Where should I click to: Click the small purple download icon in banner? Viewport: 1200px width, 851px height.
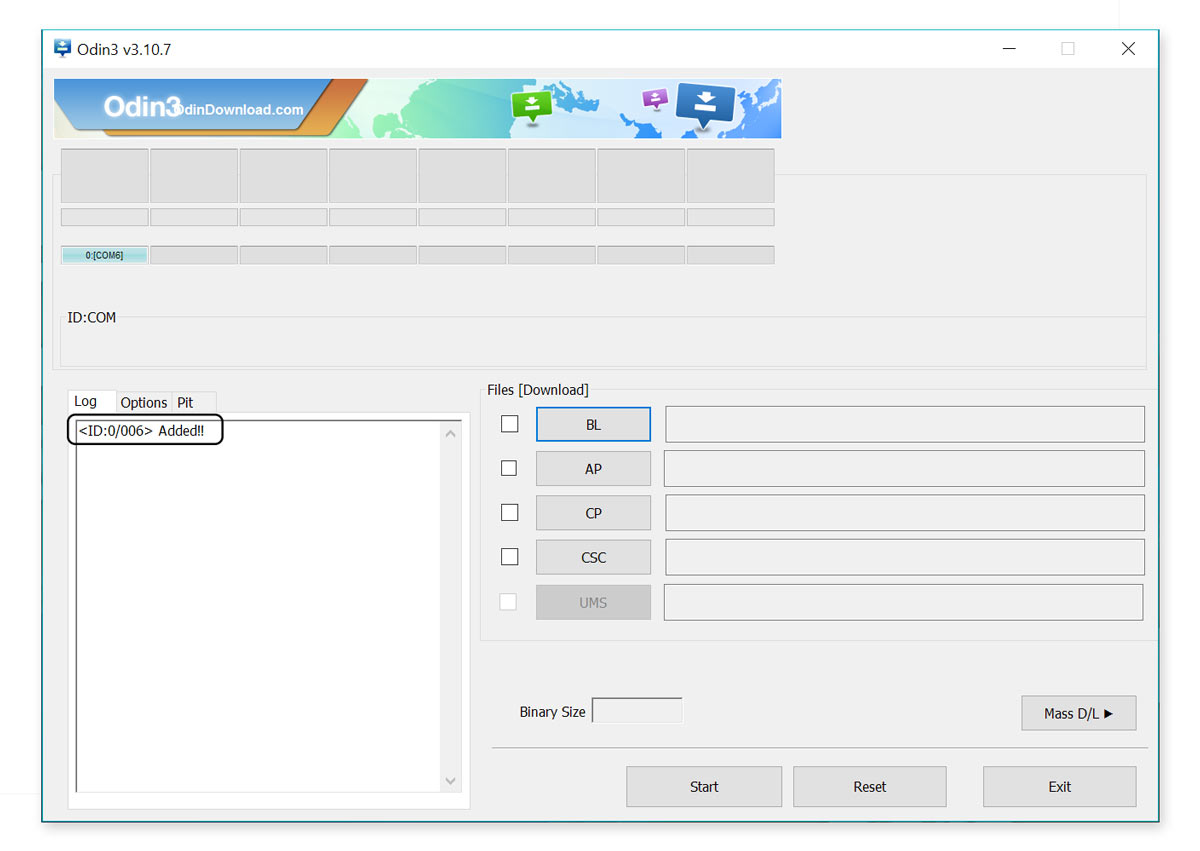(x=655, y=99)
